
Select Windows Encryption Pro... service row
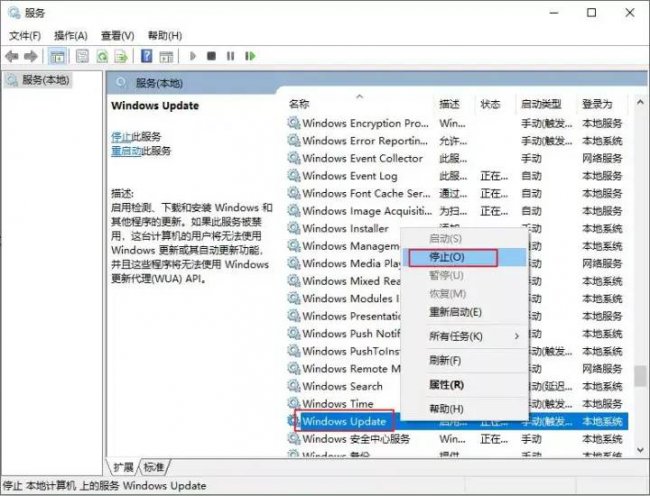(458, 123)
